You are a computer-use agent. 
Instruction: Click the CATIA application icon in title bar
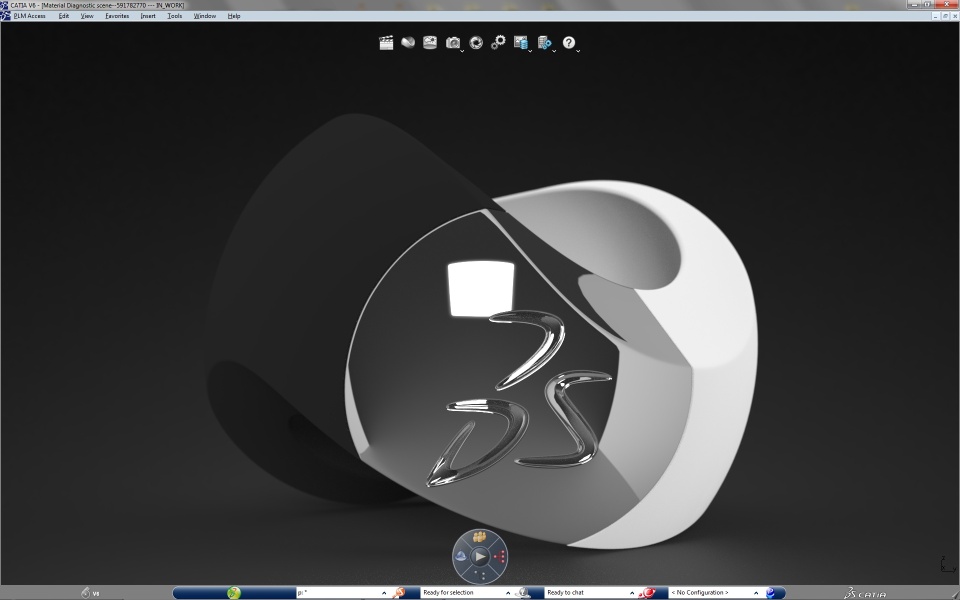[x=5, y=5]
